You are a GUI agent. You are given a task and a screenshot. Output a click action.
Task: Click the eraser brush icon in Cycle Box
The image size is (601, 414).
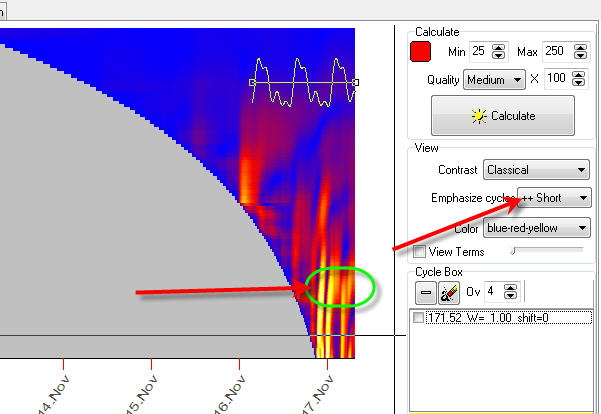point(449,292)
